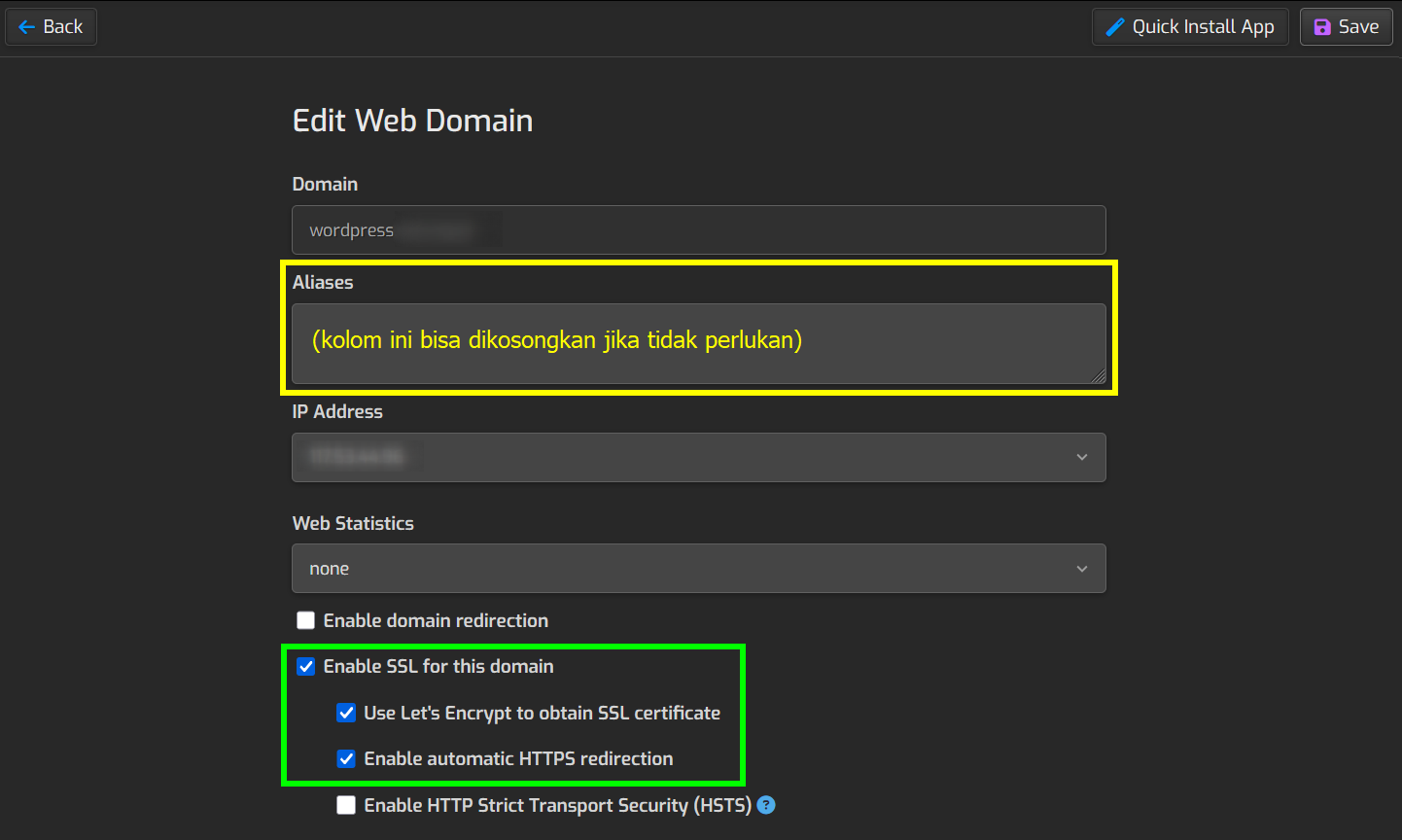
Task: Click the floppy disk icon on Save button
Action: pos(1322,26)
